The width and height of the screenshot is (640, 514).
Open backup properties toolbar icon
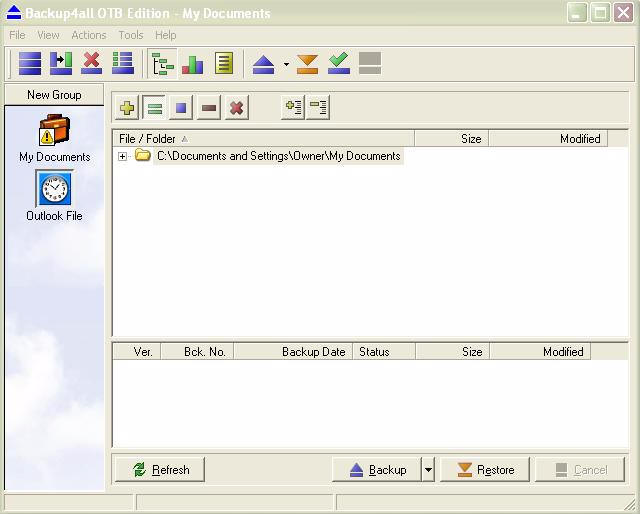(61, 63)
